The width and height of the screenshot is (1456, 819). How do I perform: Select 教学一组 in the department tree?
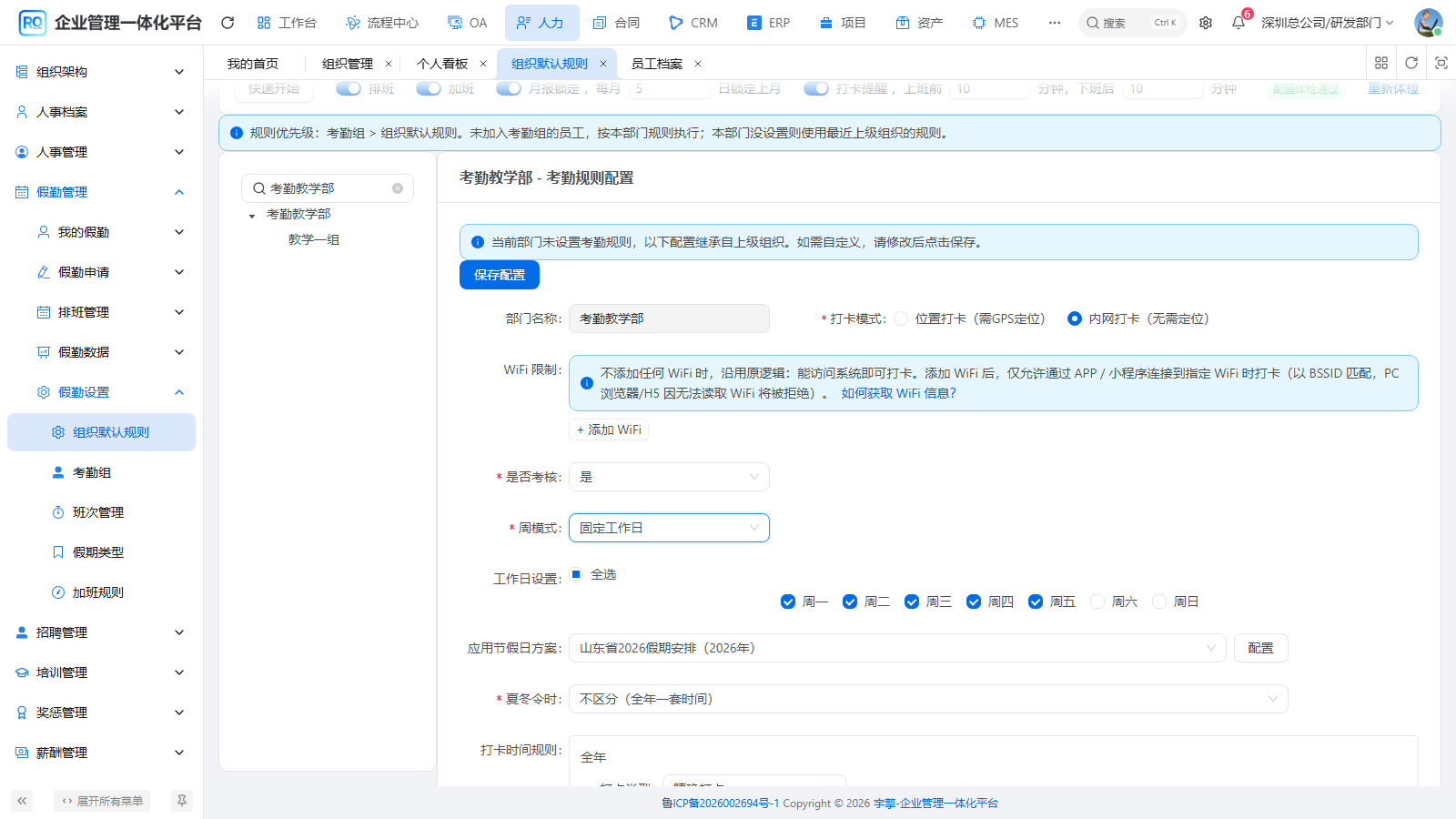click(314, 239)
